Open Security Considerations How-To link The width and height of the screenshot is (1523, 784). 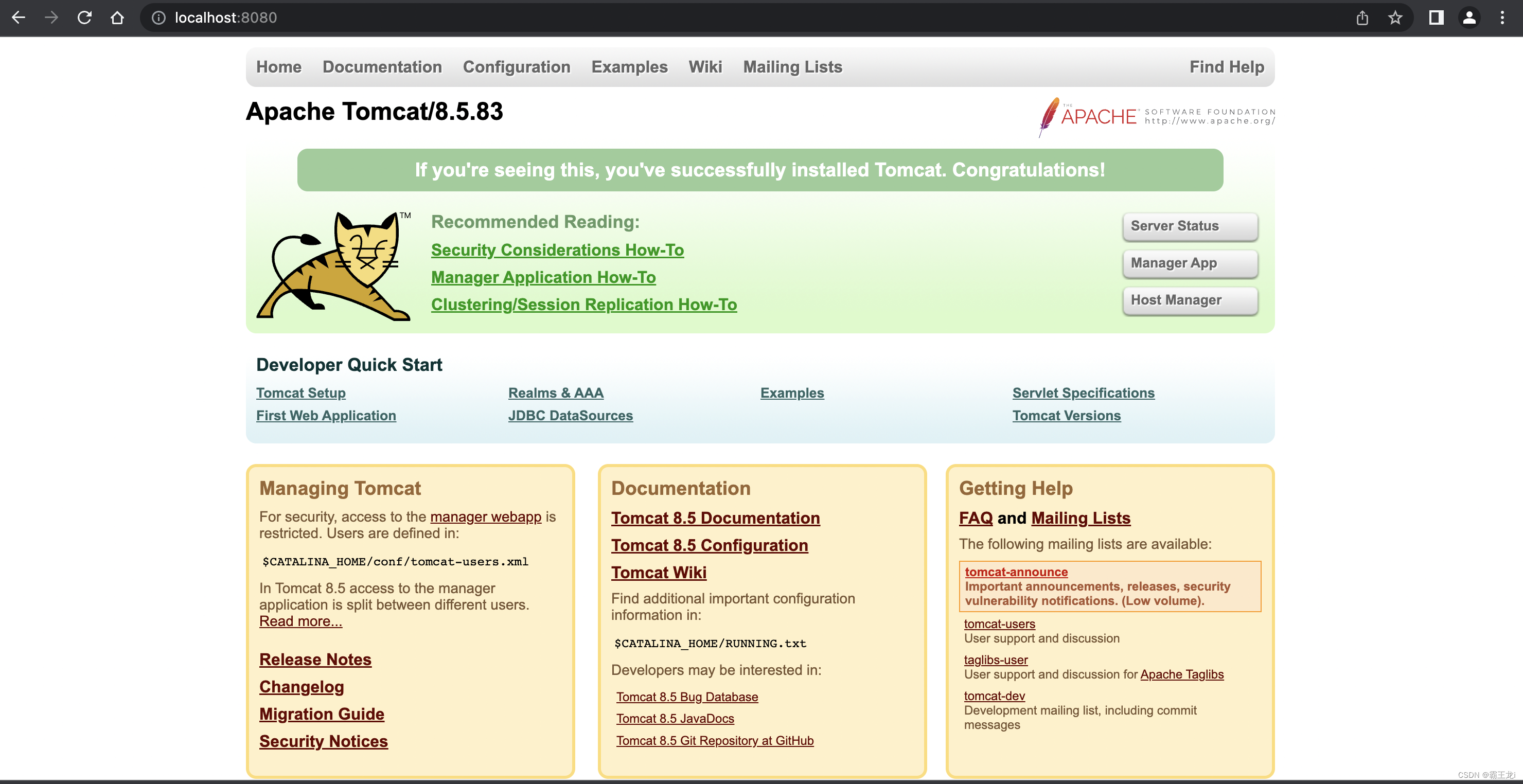point(557,250)
